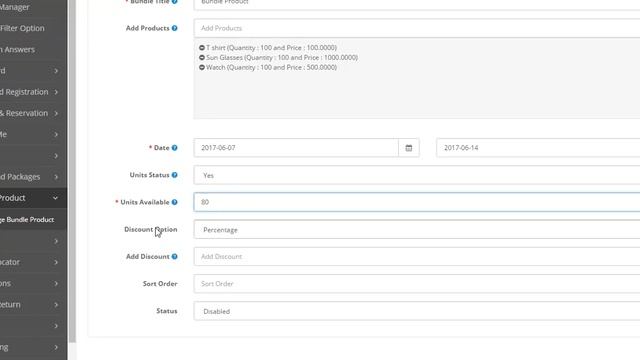This screenshot has height=360, width=640.
Task: Remove Sun Glasses from bundle products
Action: click(202, 58)
